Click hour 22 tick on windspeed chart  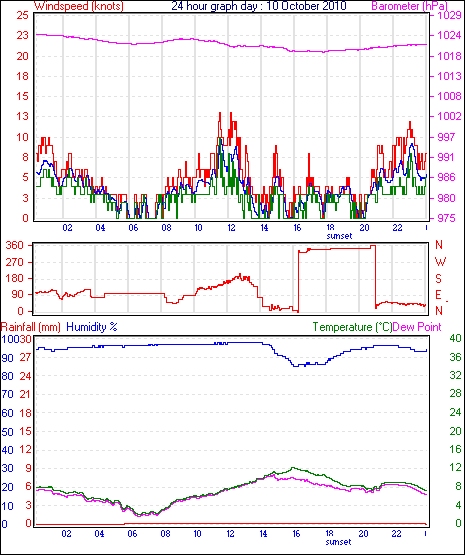click(x=397, y=227)
